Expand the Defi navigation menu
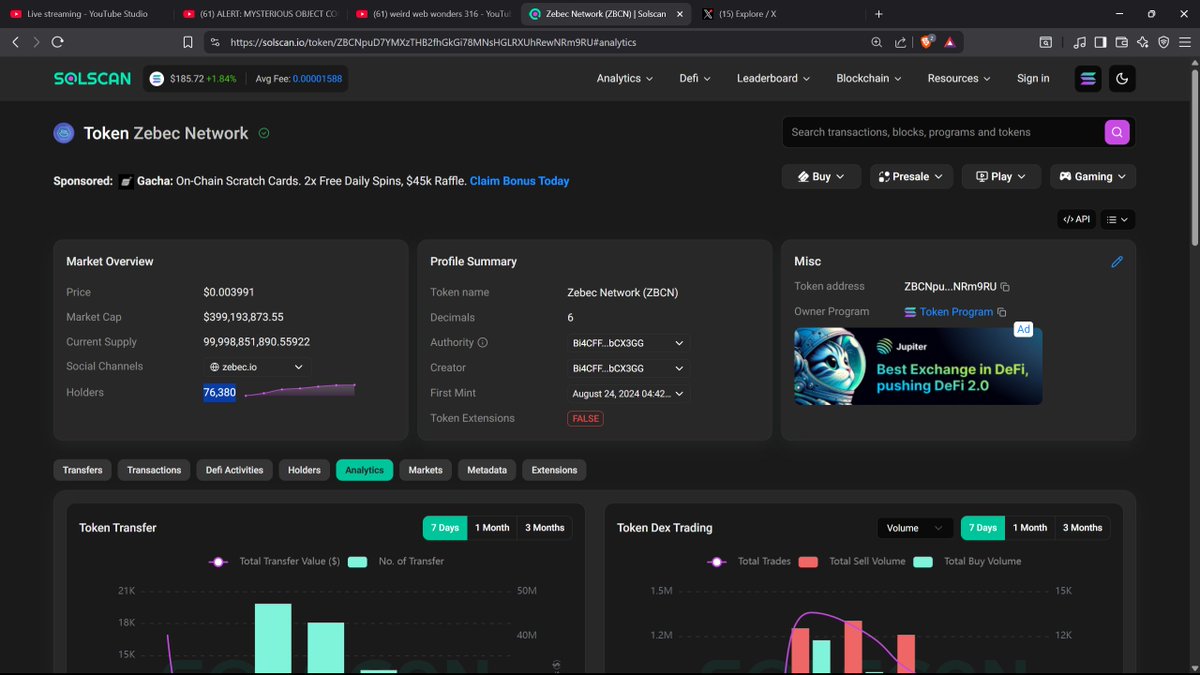Image resolution: width=1200 pixels, height=675 pixels. 695,78
